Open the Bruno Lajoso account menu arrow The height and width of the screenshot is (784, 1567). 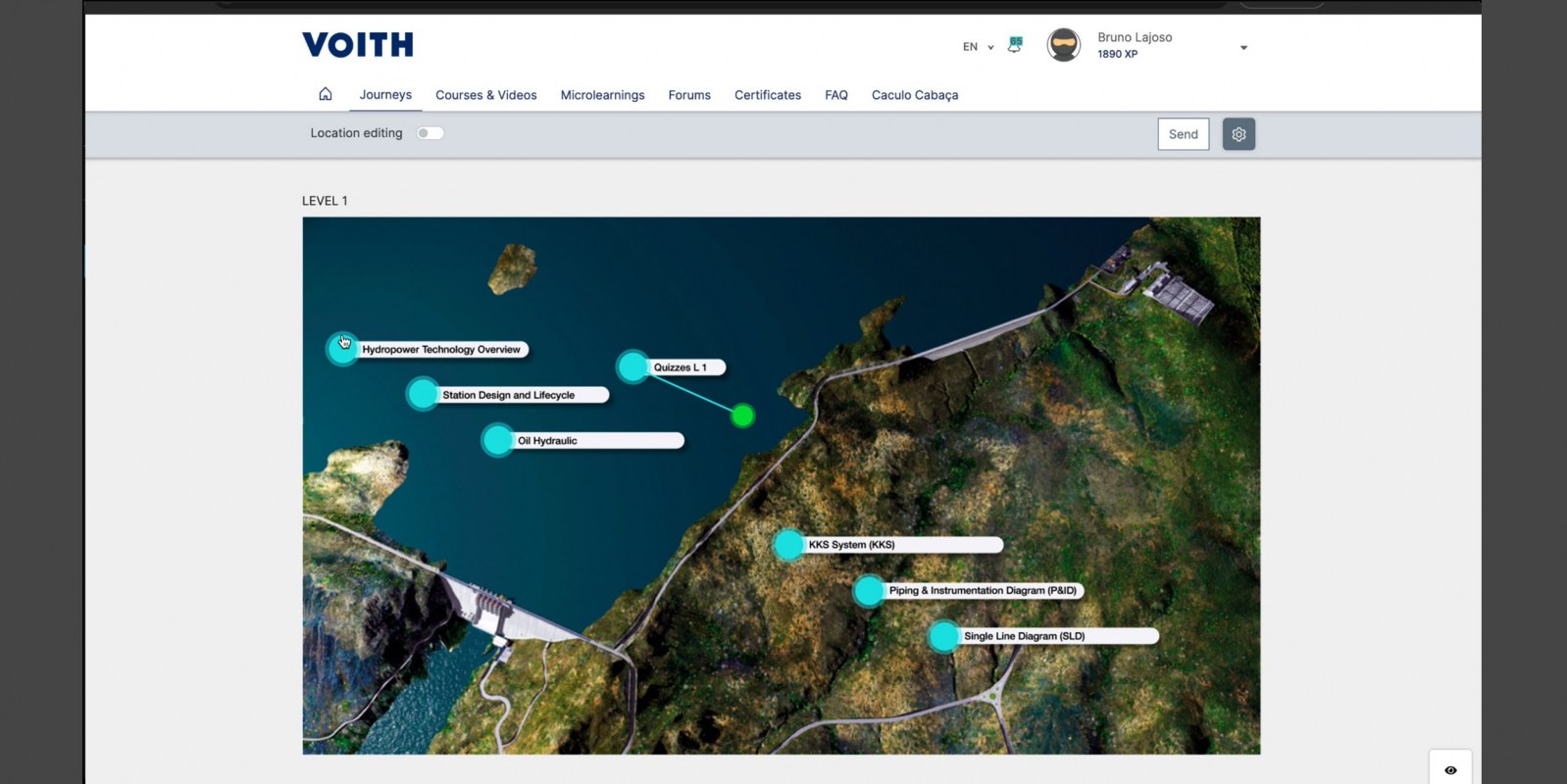[1243, 47]
